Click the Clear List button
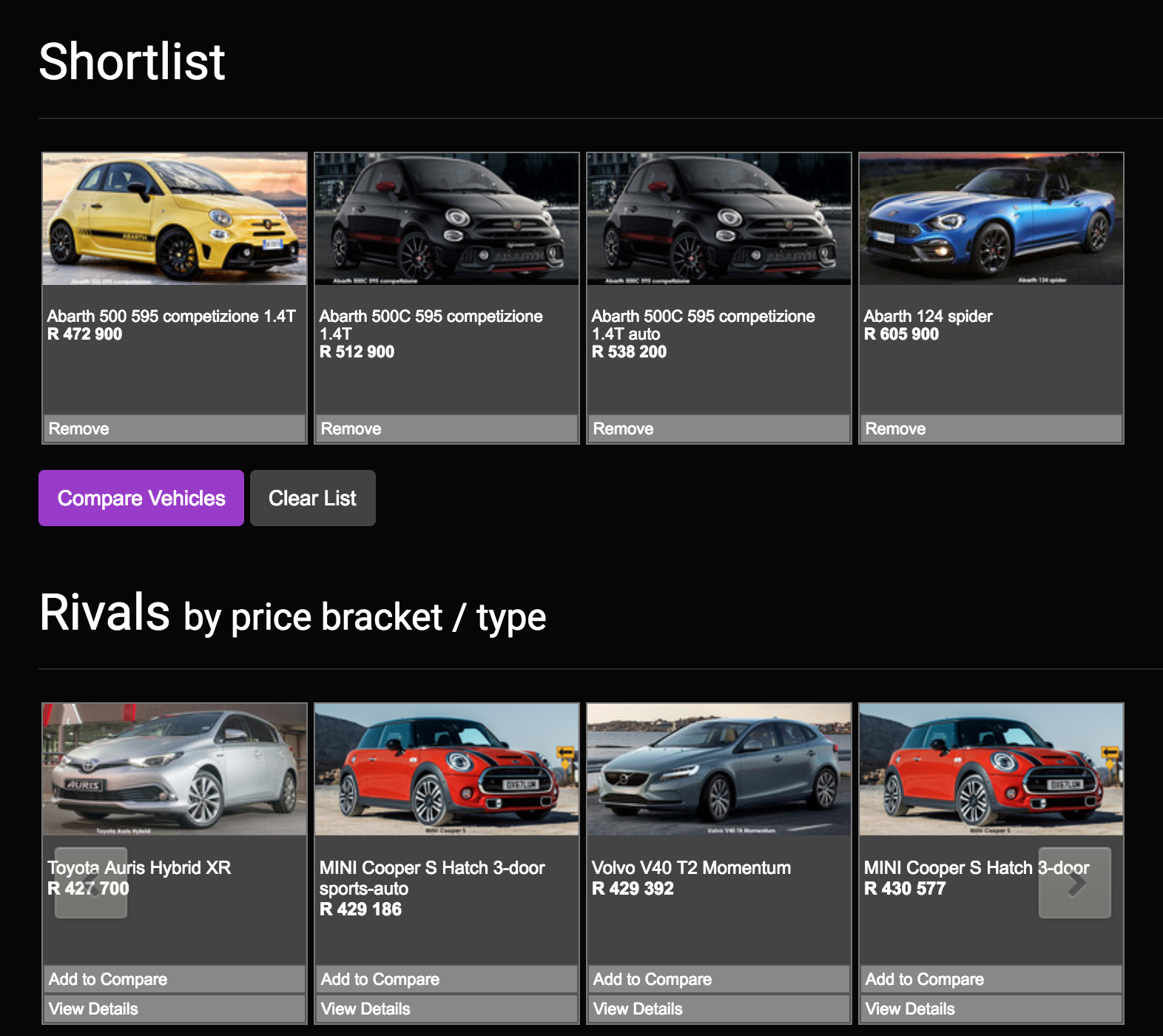This screenshot has width=1163, height=1036. point(313,498)
